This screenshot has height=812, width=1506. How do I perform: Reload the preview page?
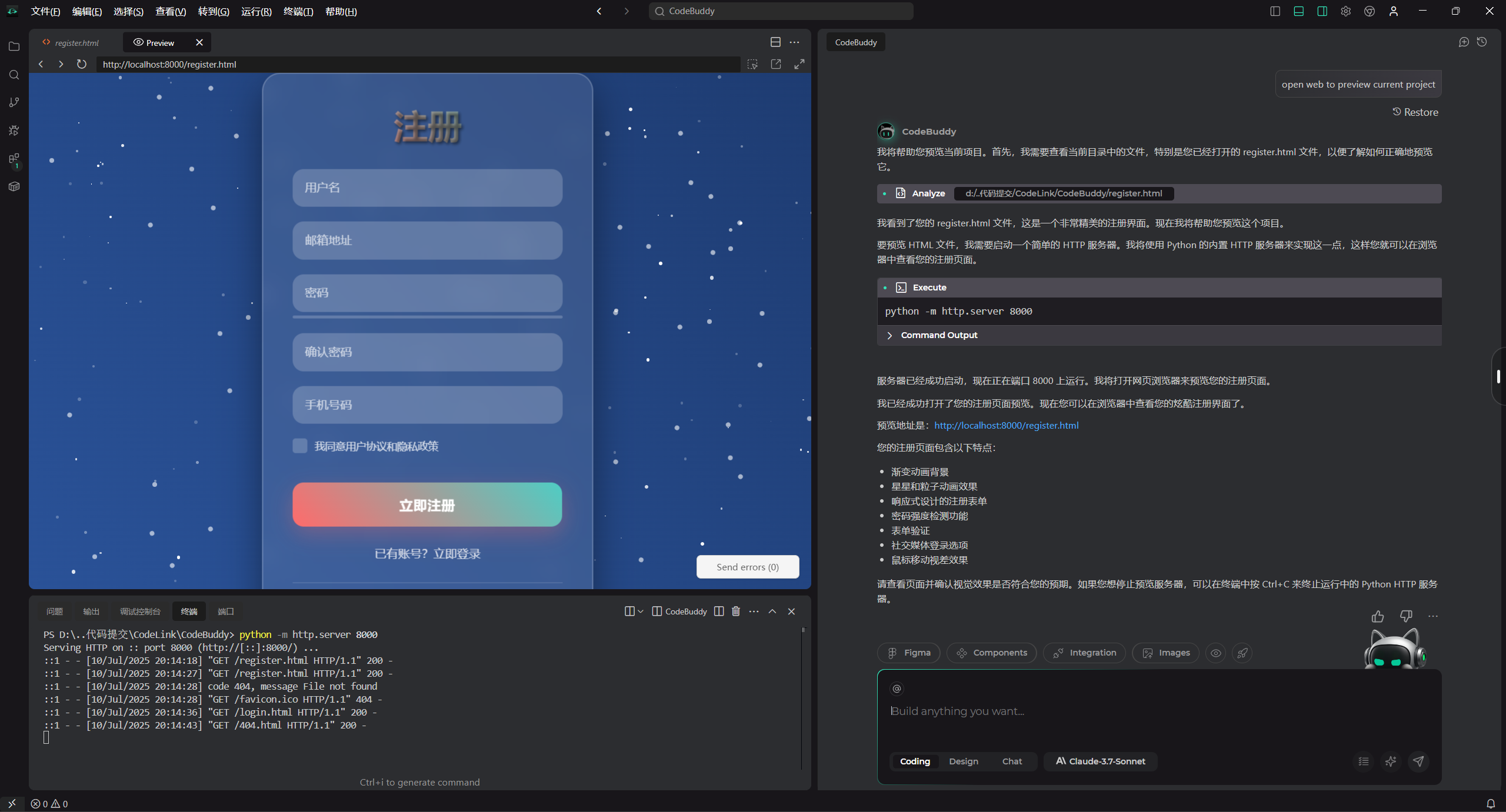(82, 64)
